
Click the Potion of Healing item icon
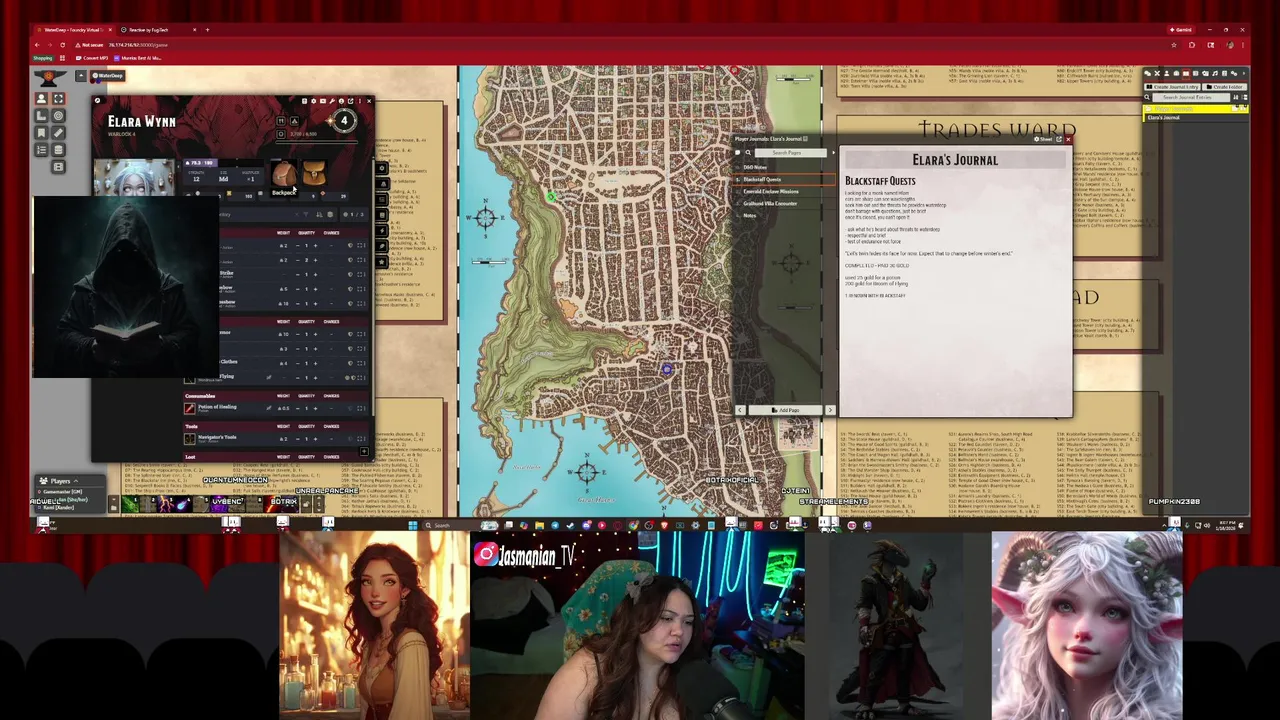tap(190, 409)
